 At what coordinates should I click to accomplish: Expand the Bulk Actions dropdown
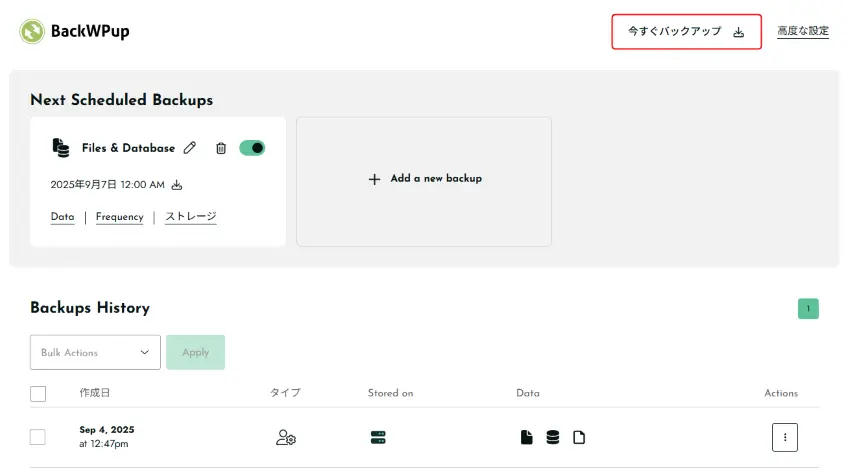pyautogui.click(x=95, y=352)
